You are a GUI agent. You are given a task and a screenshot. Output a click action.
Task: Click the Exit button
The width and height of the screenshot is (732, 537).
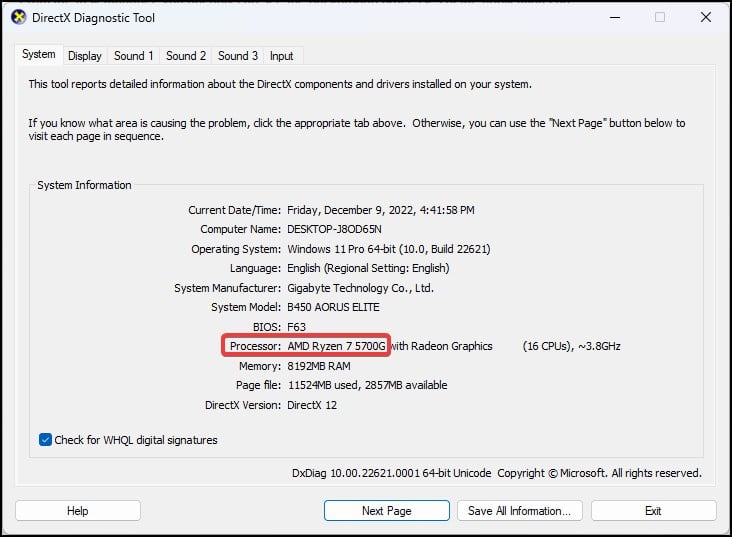coord(653,511)
